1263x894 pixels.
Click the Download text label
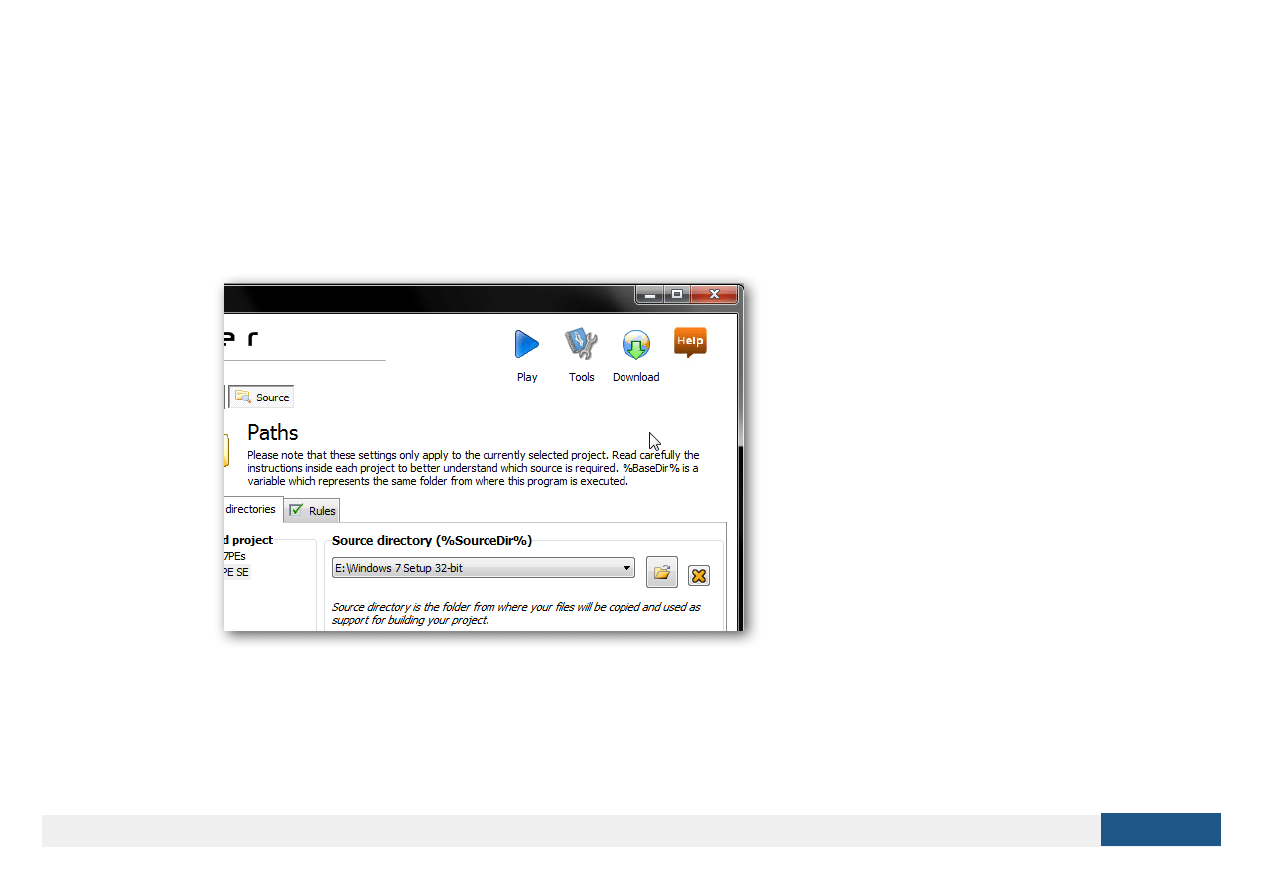point(636,377)
